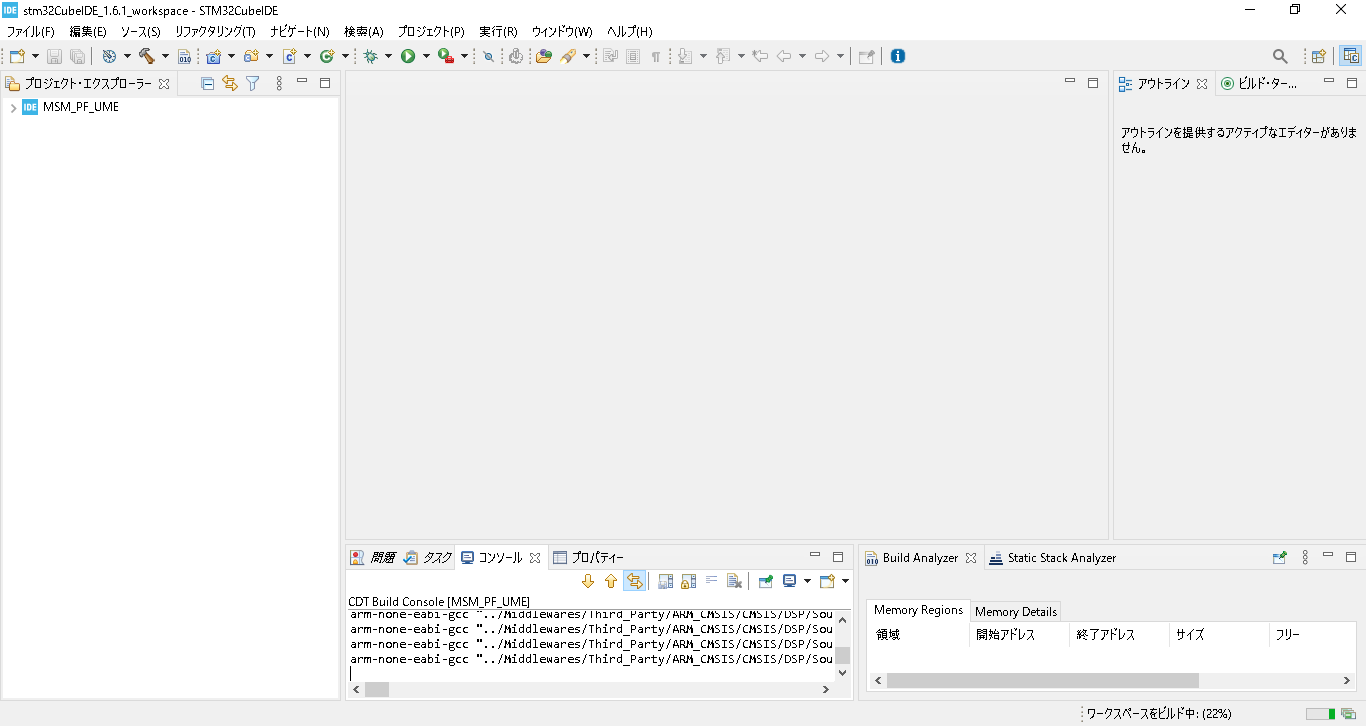Open Project Explorer view menu dots

tap(279, 83)
